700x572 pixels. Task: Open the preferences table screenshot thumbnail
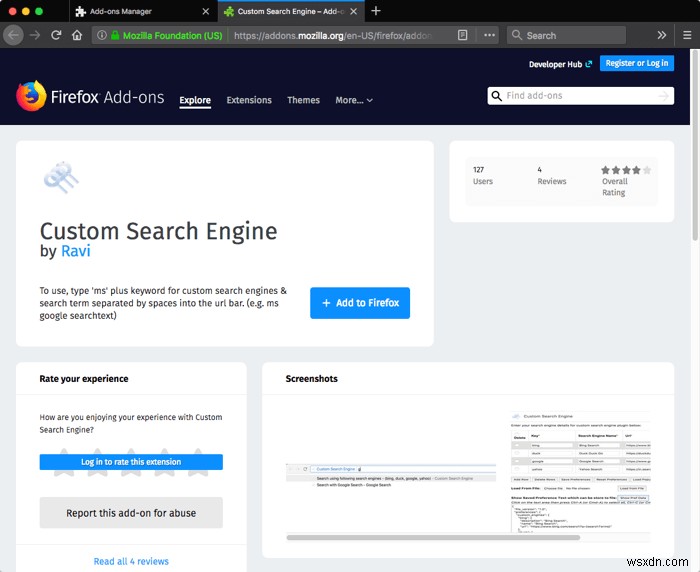click(x=580, y=472)
